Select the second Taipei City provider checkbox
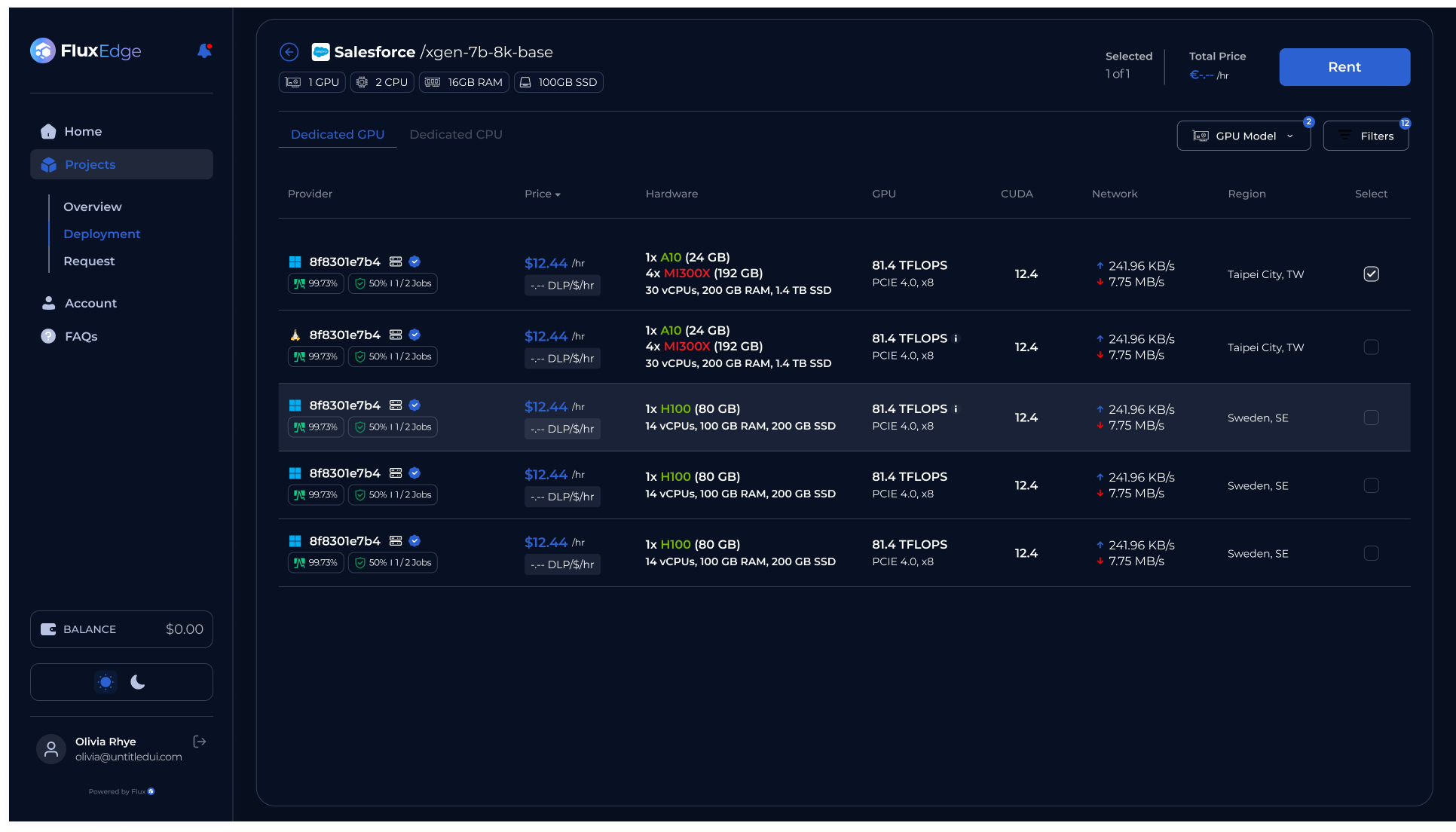The image size is (1456, 832). click(1371, 347)
